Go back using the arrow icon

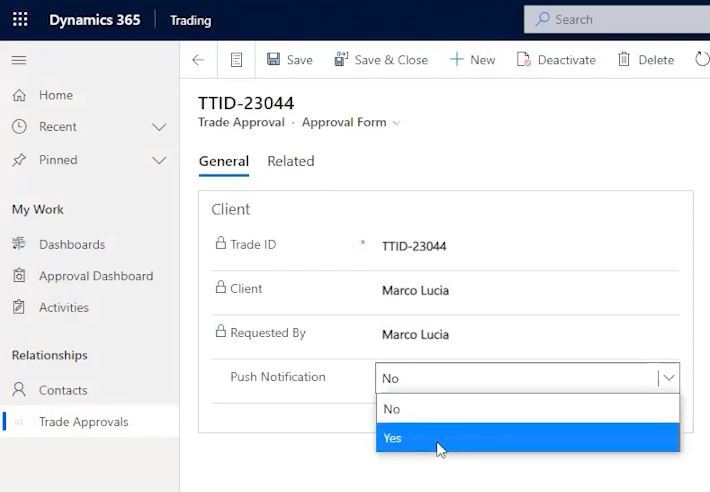point(198,60)
